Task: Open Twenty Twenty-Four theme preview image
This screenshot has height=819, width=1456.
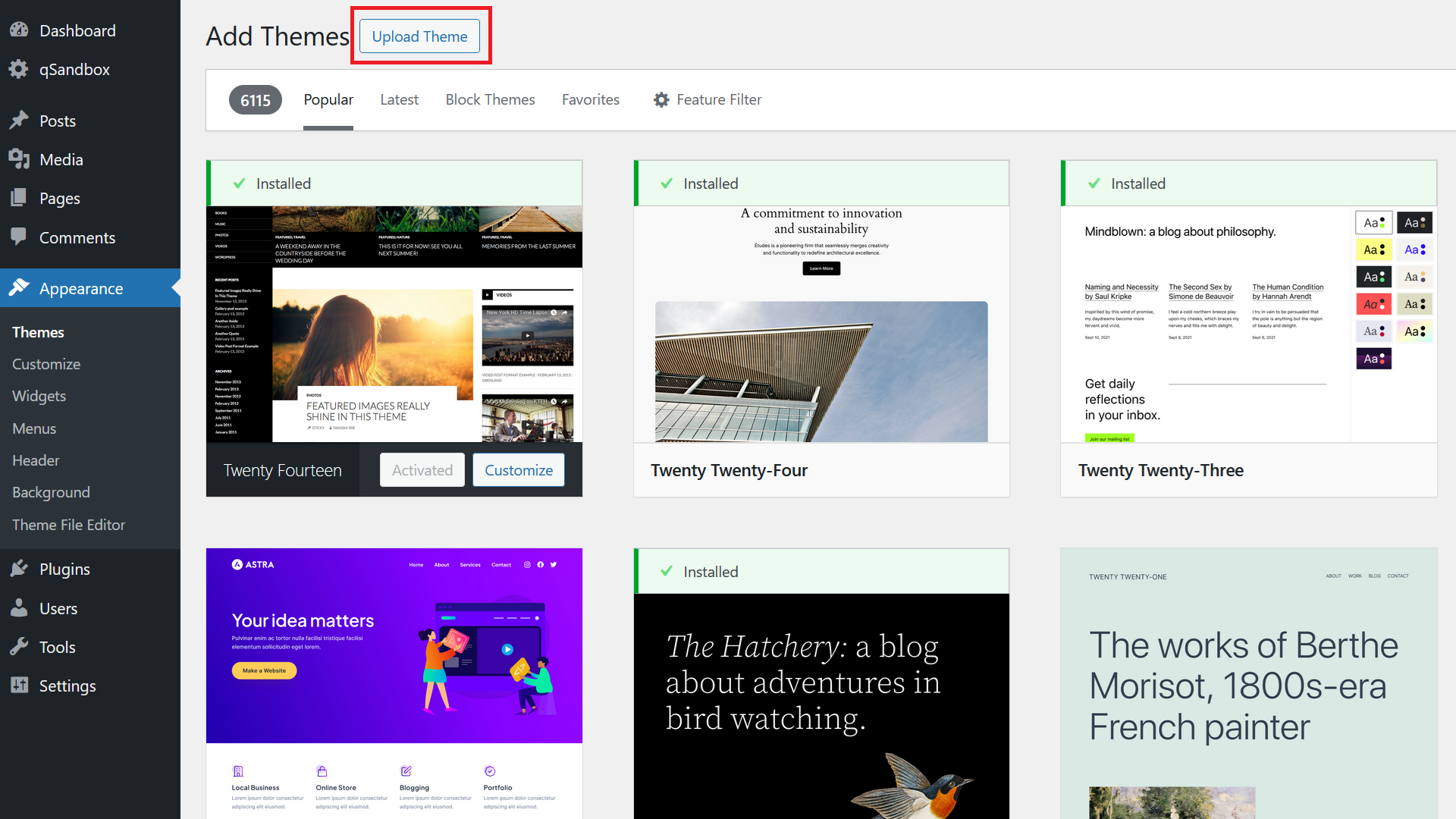Action: pos(821,324)
